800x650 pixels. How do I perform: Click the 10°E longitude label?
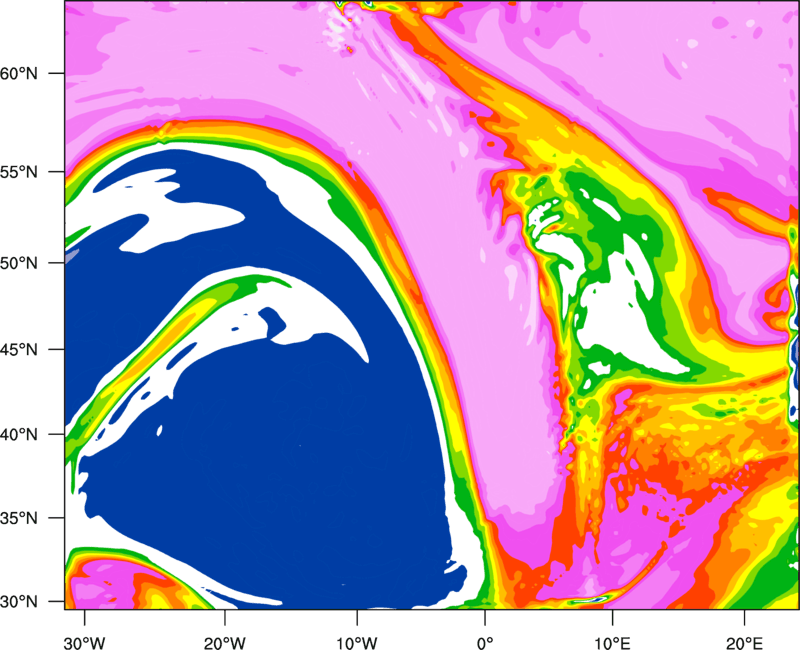coord(612,643)
